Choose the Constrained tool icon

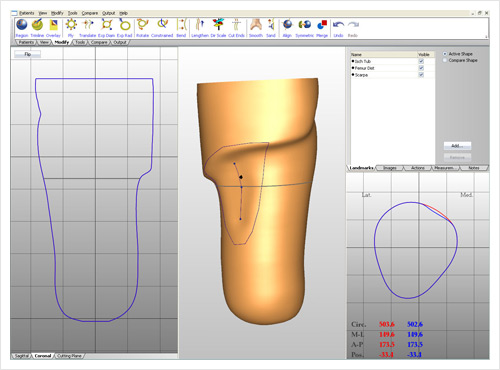tap(162, 25)
